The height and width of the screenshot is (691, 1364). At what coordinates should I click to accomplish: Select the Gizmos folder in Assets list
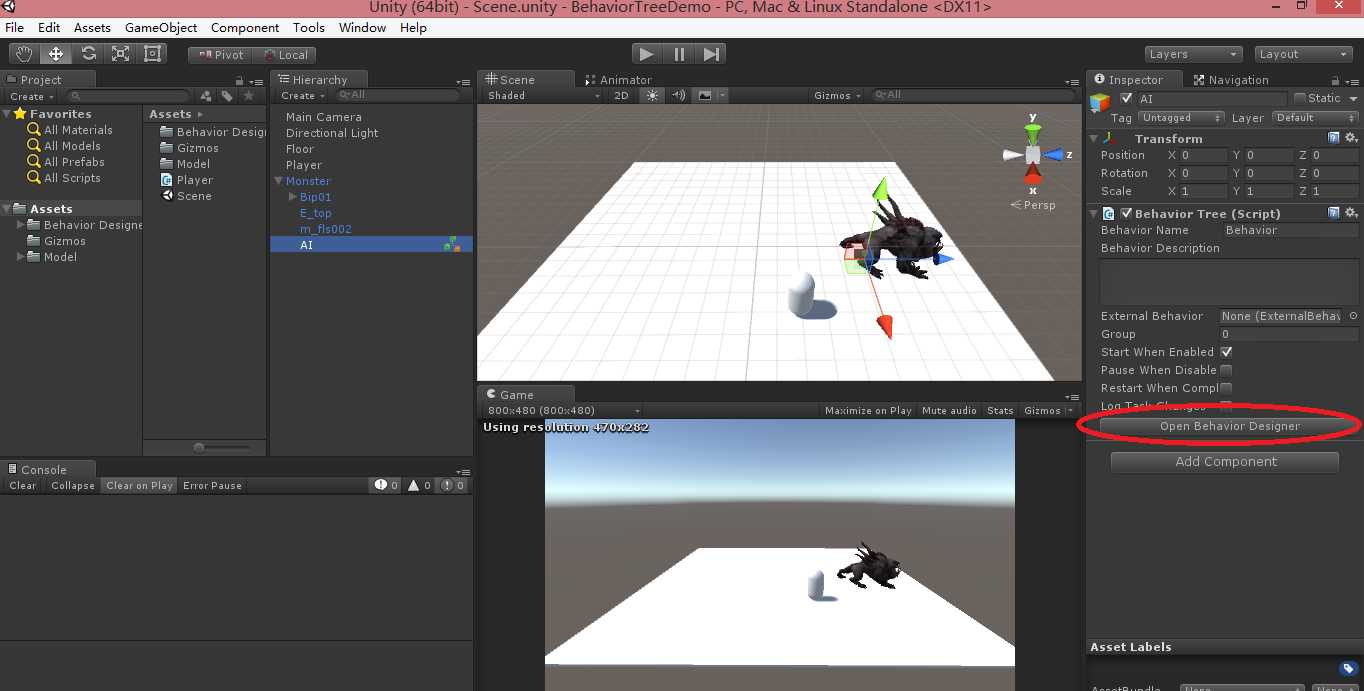click(x=190, y=148)
